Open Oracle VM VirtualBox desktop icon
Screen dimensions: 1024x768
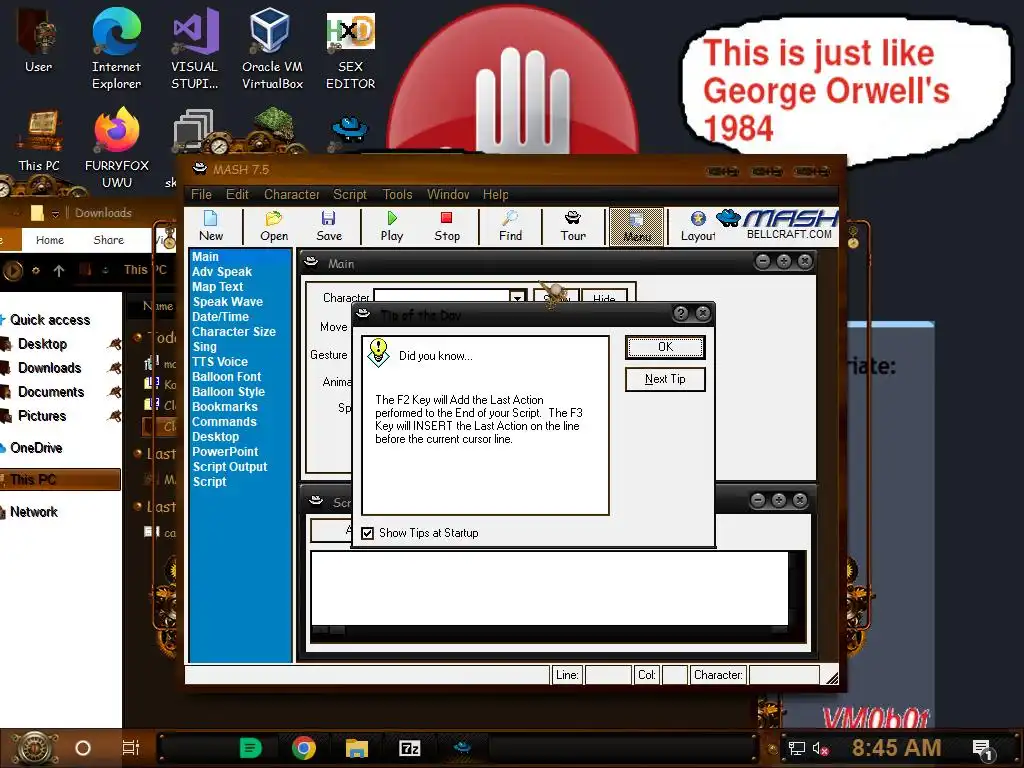click(x=272, y=49)
